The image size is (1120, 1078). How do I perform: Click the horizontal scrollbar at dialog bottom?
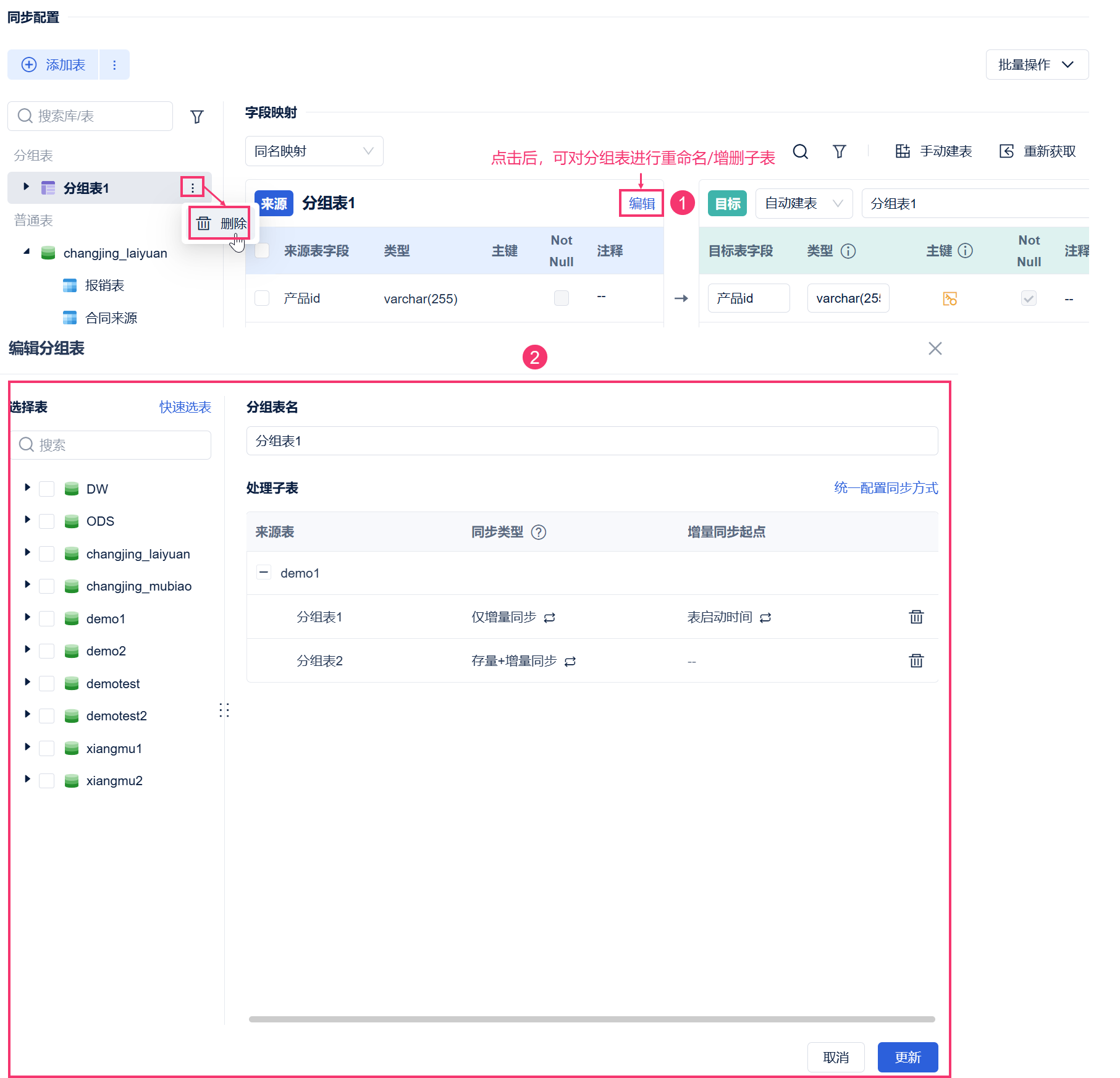pos(592,1019)
